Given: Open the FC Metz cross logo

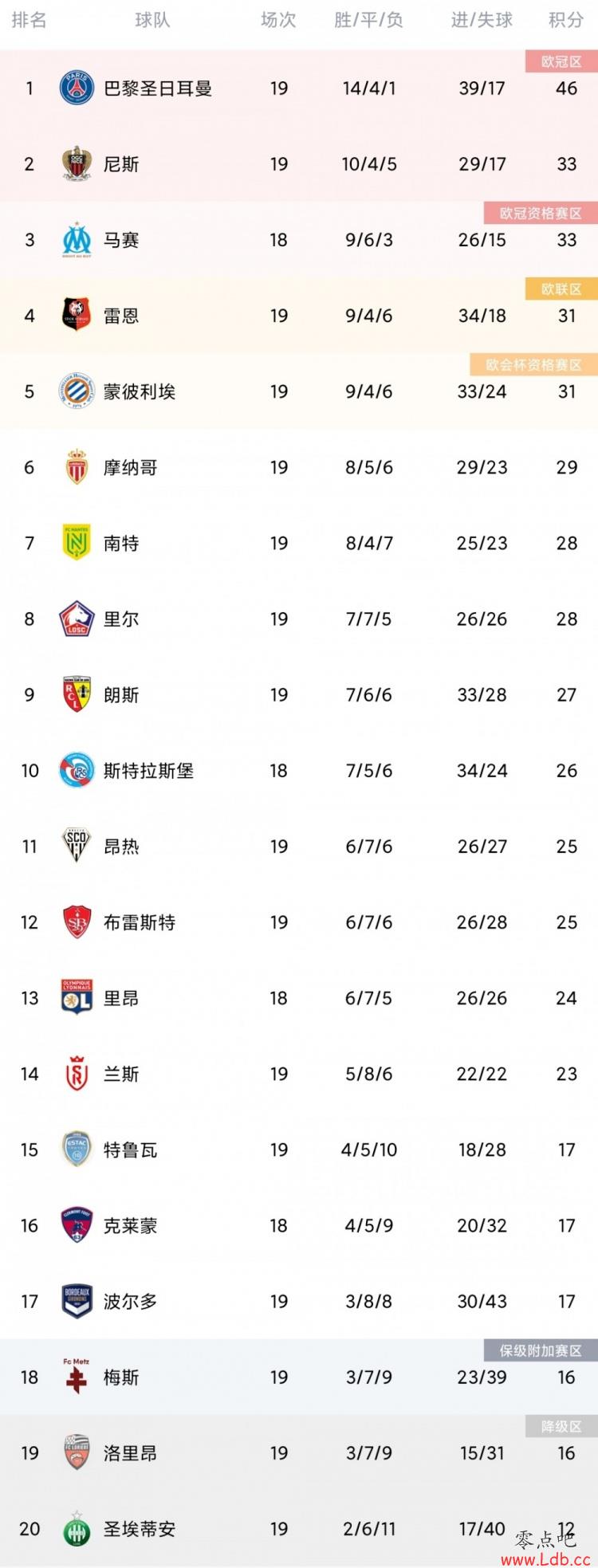Looking at the screenshot, I should (77, 1377).
